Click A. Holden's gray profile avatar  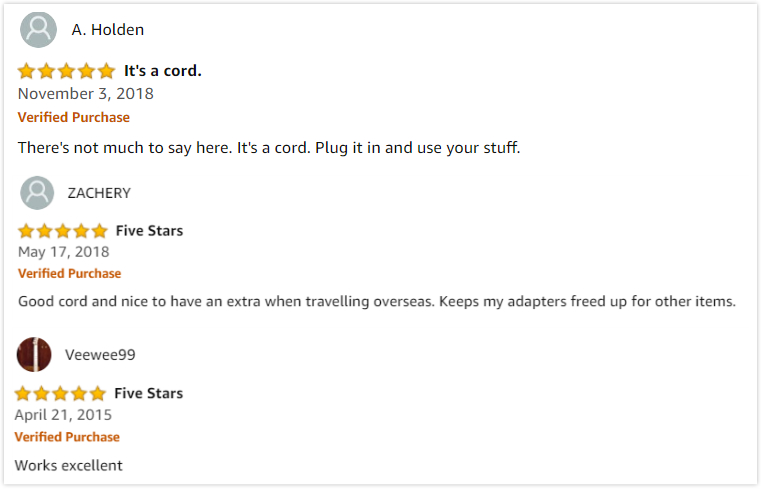pyautogui.click(x=38, y=29)
